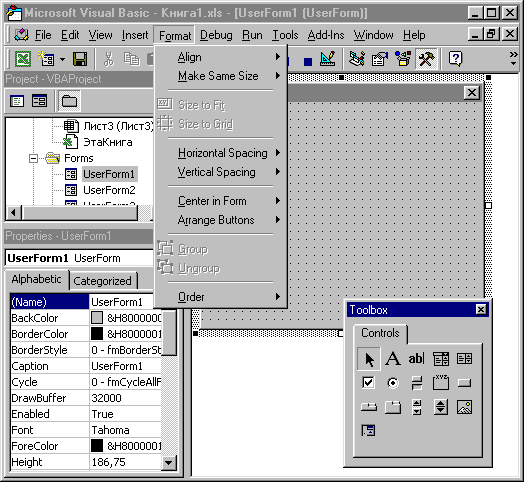
Task: Open the File menu
Action: 43,35
